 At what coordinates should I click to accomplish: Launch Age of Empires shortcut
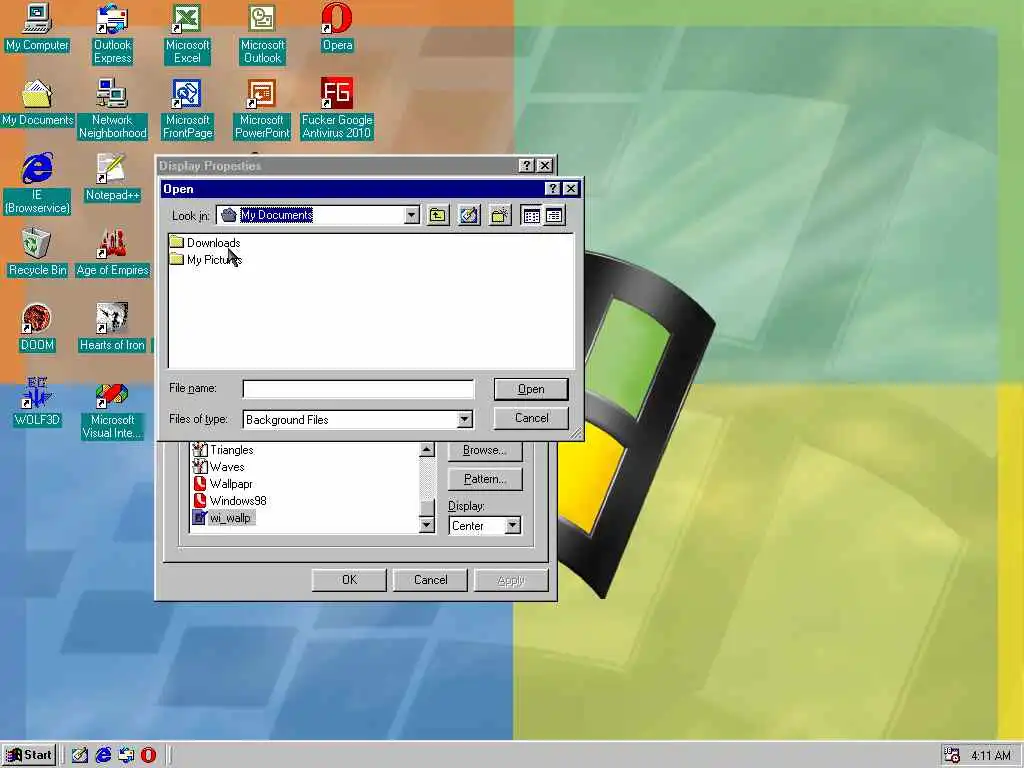coord(112,253)
